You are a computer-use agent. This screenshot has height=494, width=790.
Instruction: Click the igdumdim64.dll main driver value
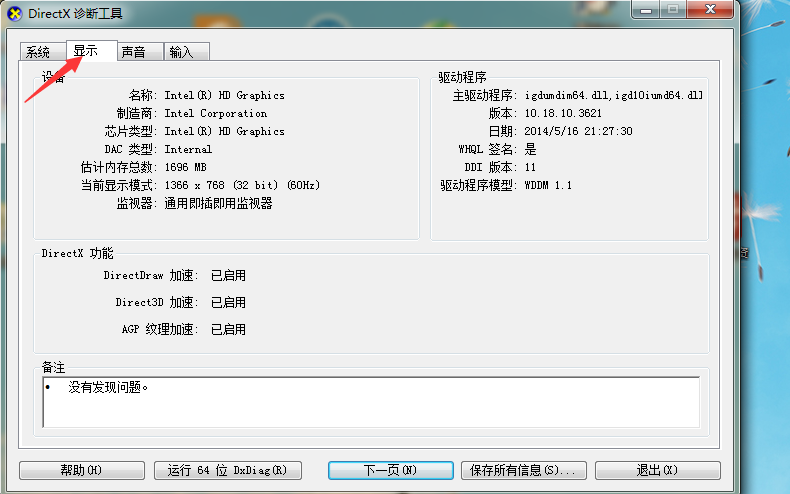(x=613, y=95)
